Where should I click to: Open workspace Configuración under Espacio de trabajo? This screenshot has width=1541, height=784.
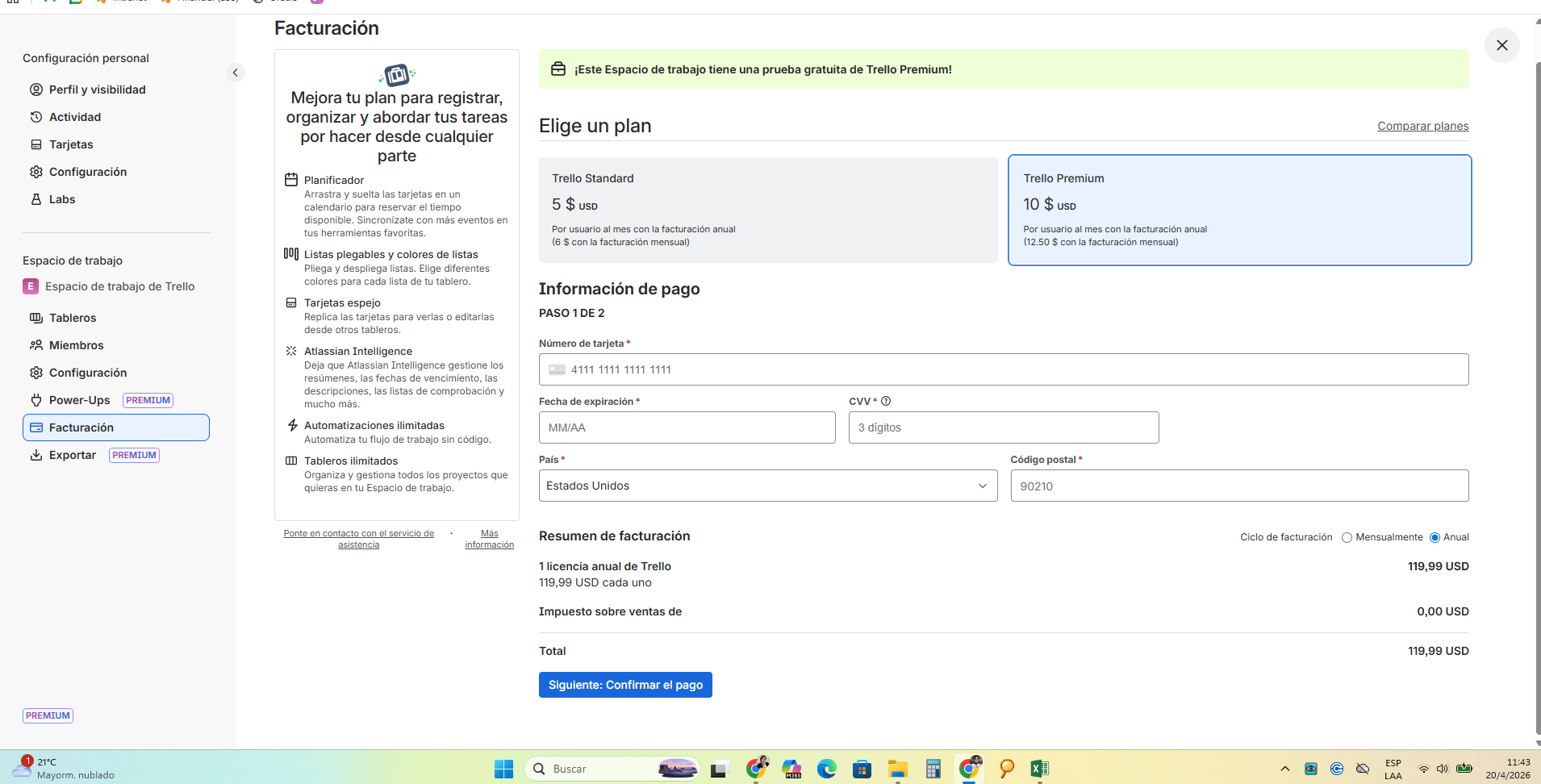tap(87, 373)
